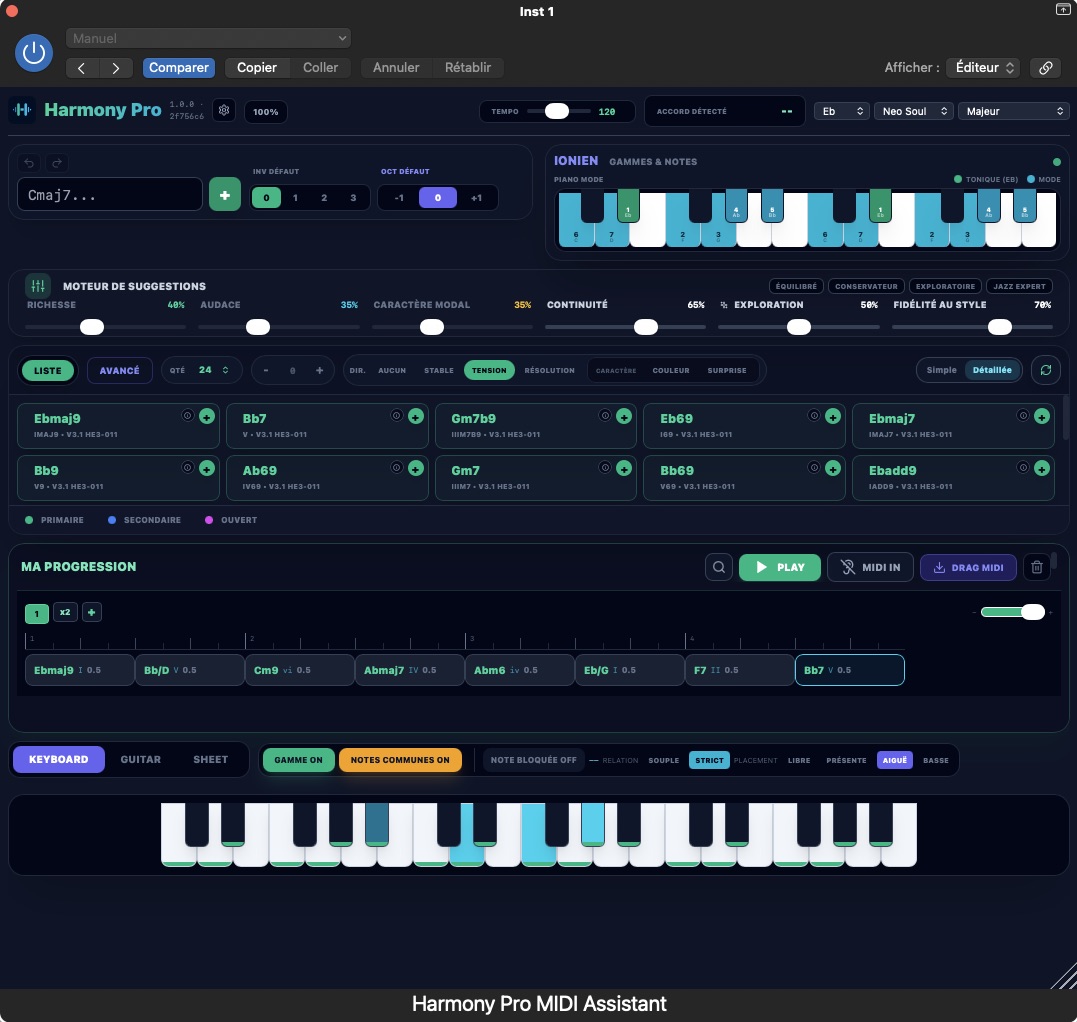Go to next preset arrow
The height and width of the screenshot is (1022, 1077).
point(115,67)
